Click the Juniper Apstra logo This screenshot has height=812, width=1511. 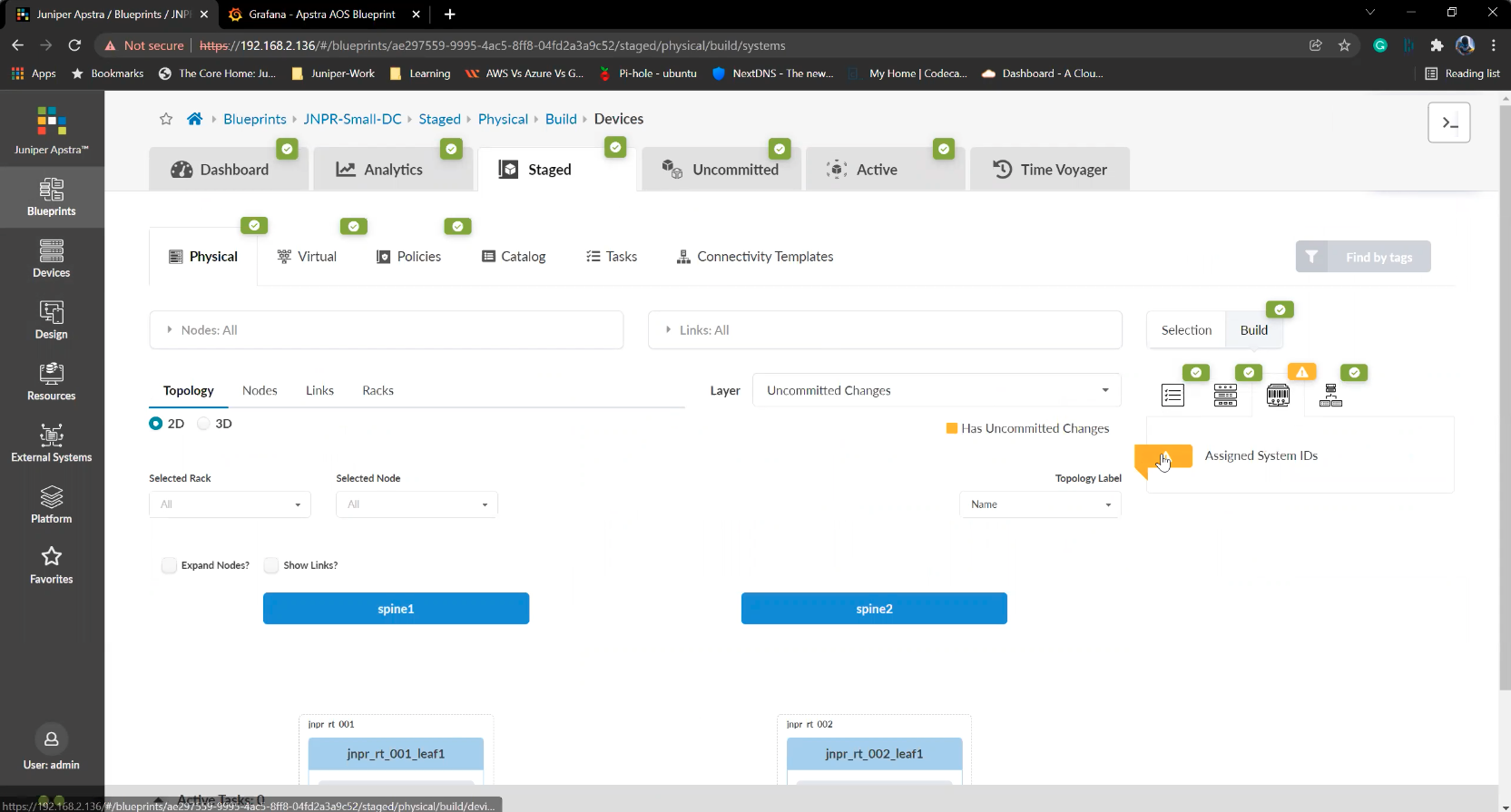click(x=52, y=130)
